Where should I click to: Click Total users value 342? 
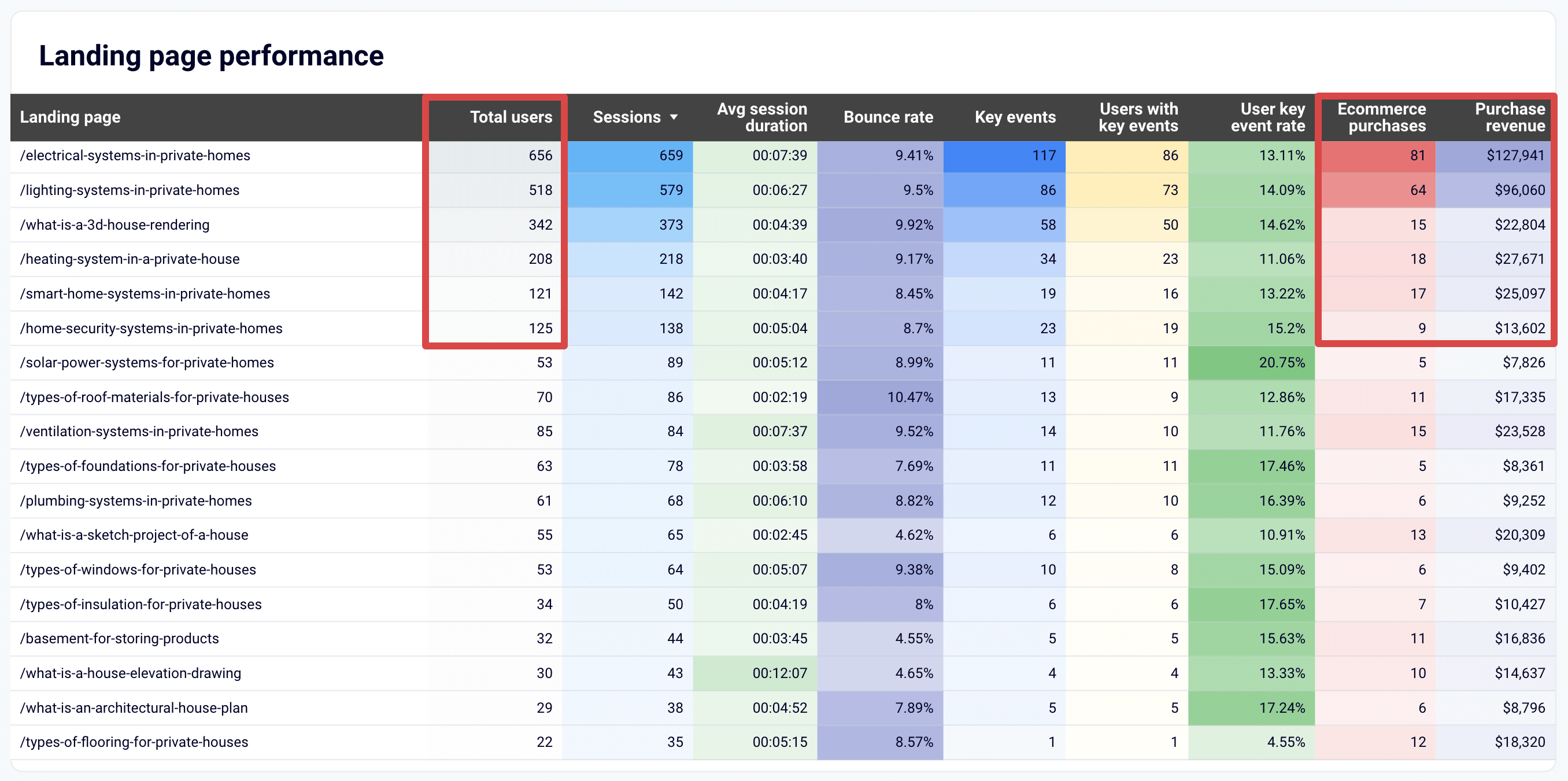pos(541,225)
